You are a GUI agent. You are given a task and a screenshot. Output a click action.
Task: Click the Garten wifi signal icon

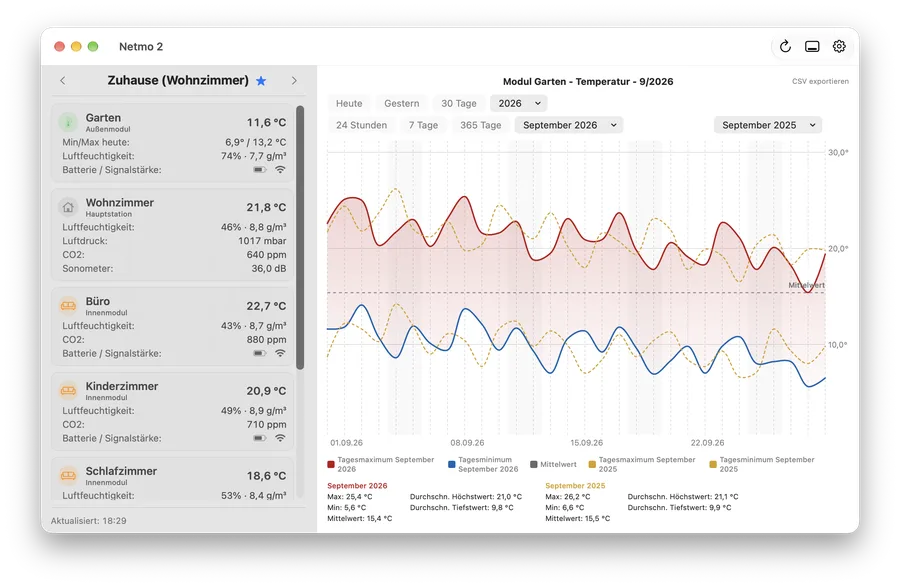click(x=280, y=170)
